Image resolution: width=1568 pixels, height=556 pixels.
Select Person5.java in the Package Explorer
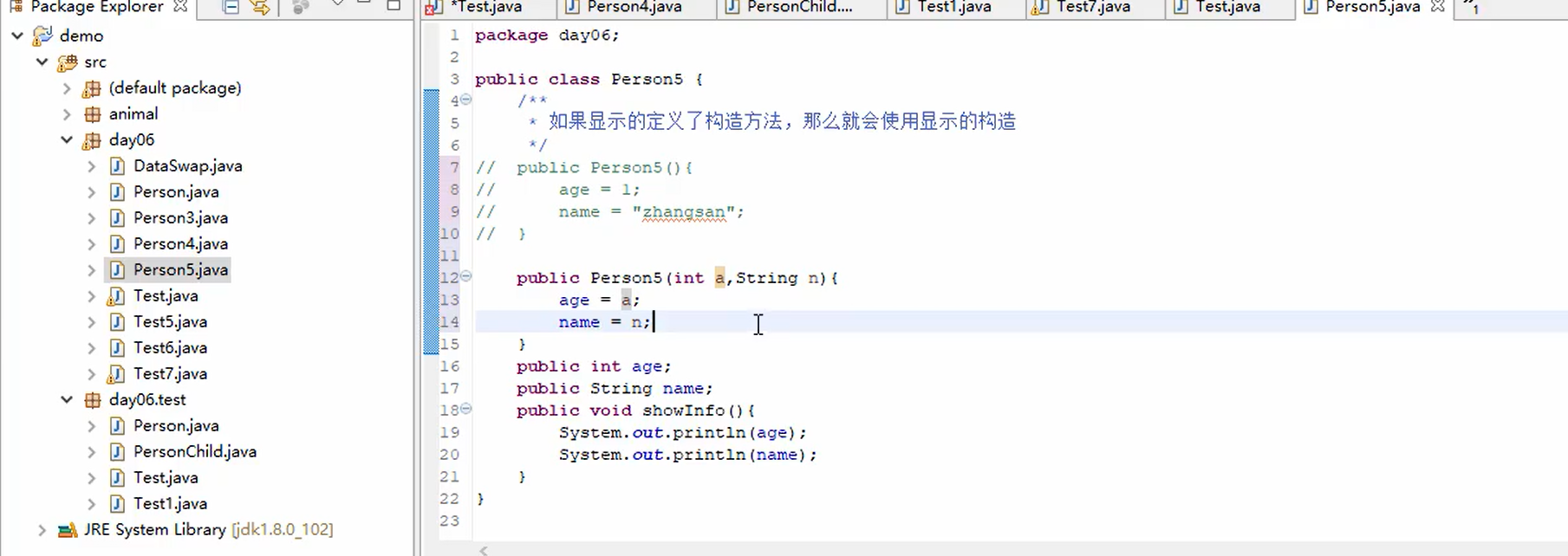click(x=180, y=269)
